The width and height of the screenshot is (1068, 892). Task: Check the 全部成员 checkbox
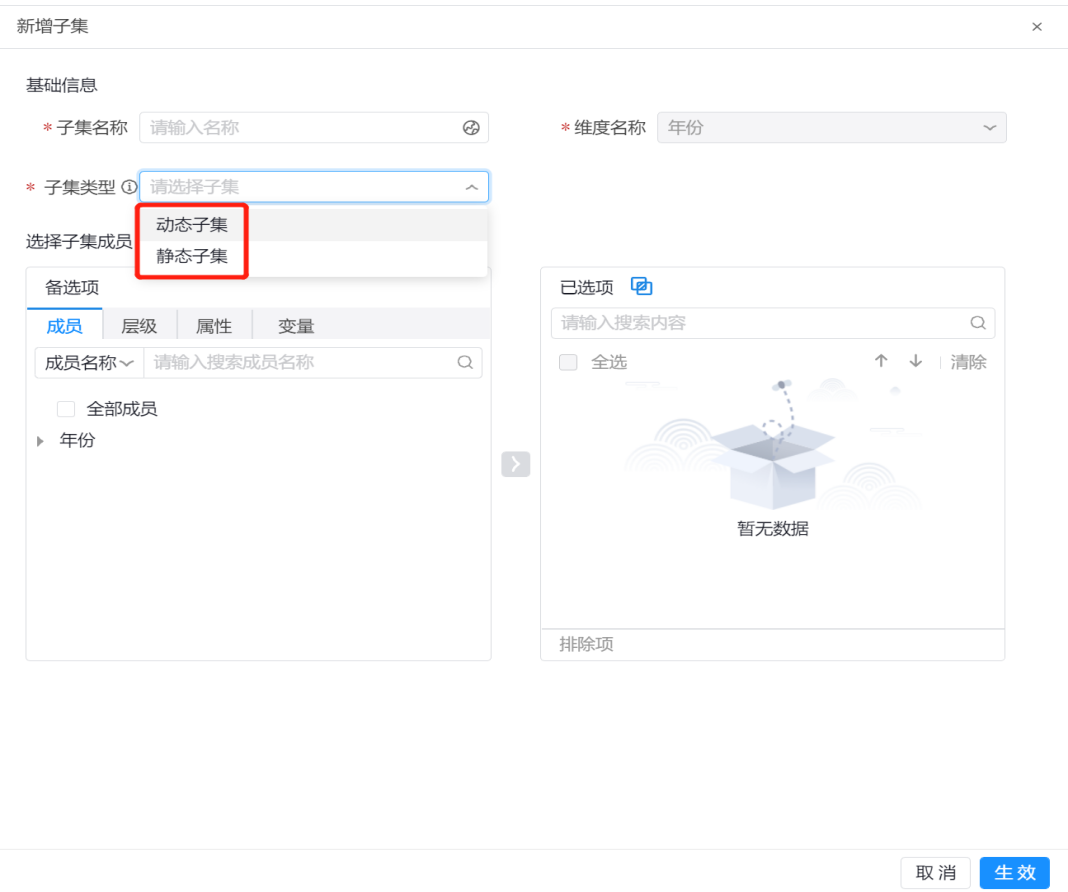coord(66,409)
